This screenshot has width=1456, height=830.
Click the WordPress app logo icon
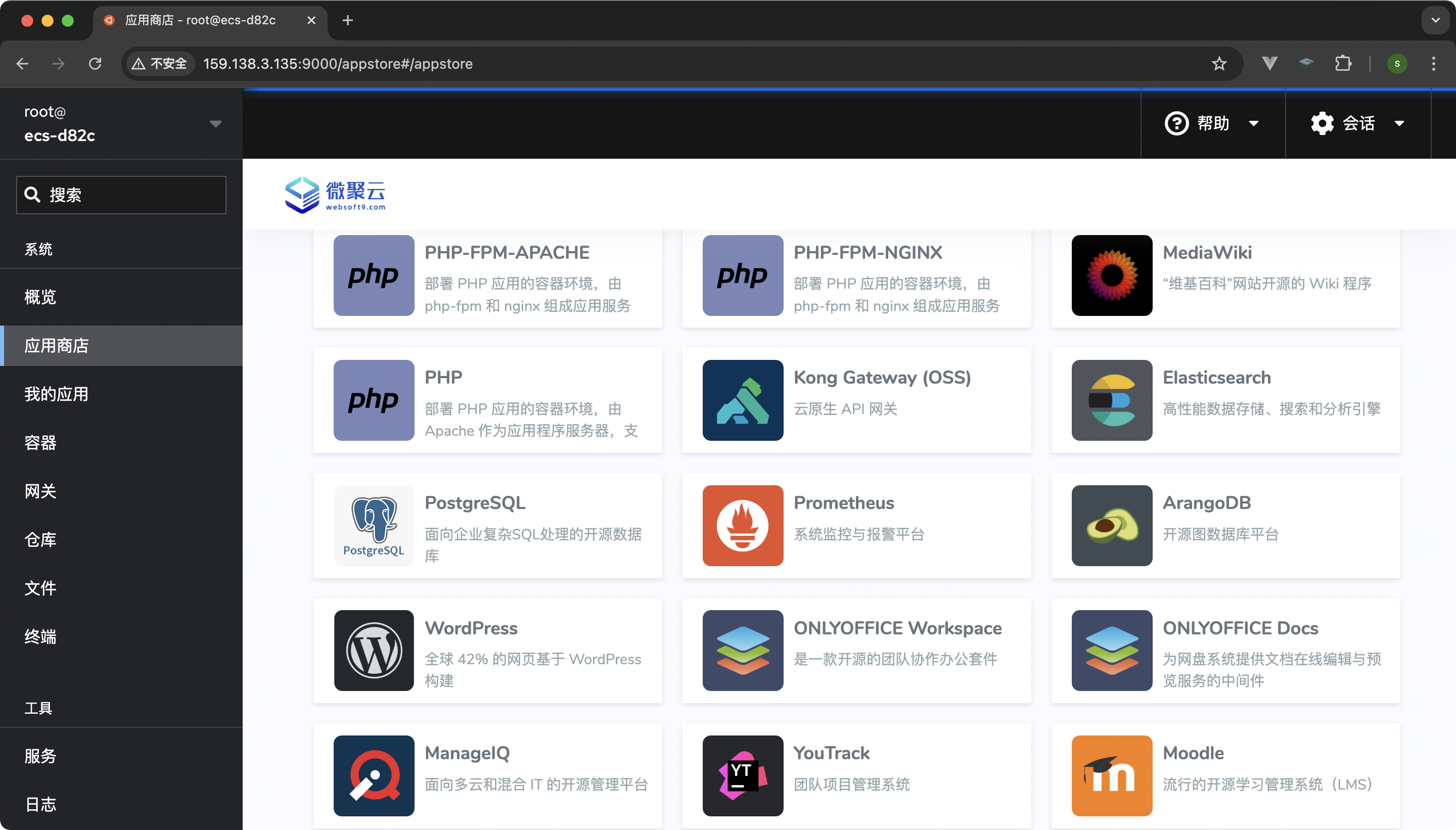374,651
